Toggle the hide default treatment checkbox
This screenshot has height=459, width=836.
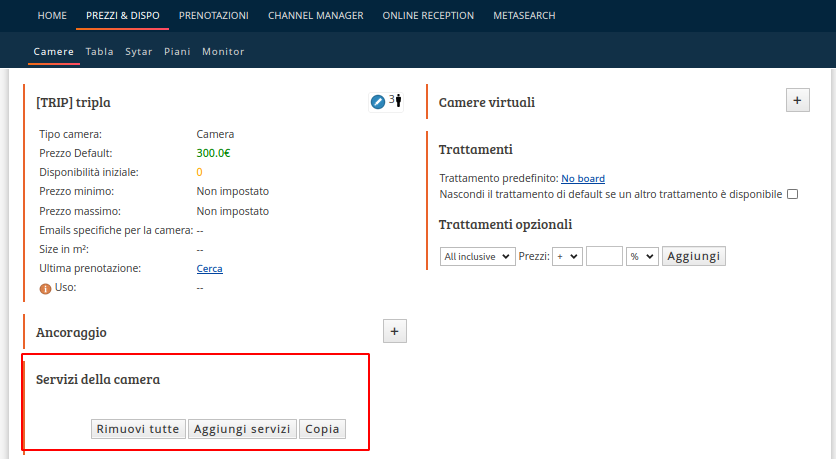[x=793, y=194]
